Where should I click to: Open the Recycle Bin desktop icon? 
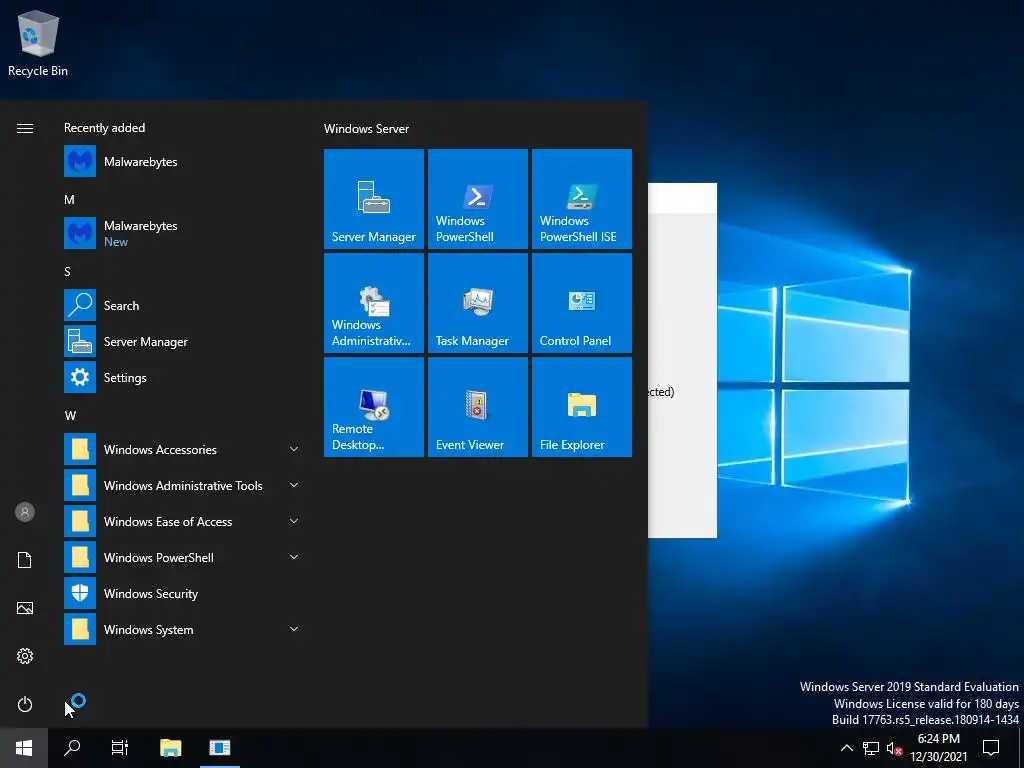pos(38,44)
